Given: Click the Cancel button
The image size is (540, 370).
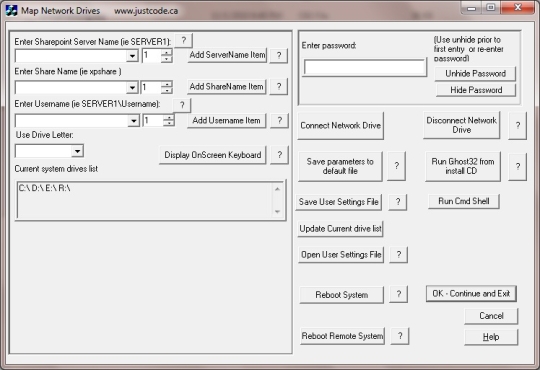Looking at the screenshot, I should [491, 316].
